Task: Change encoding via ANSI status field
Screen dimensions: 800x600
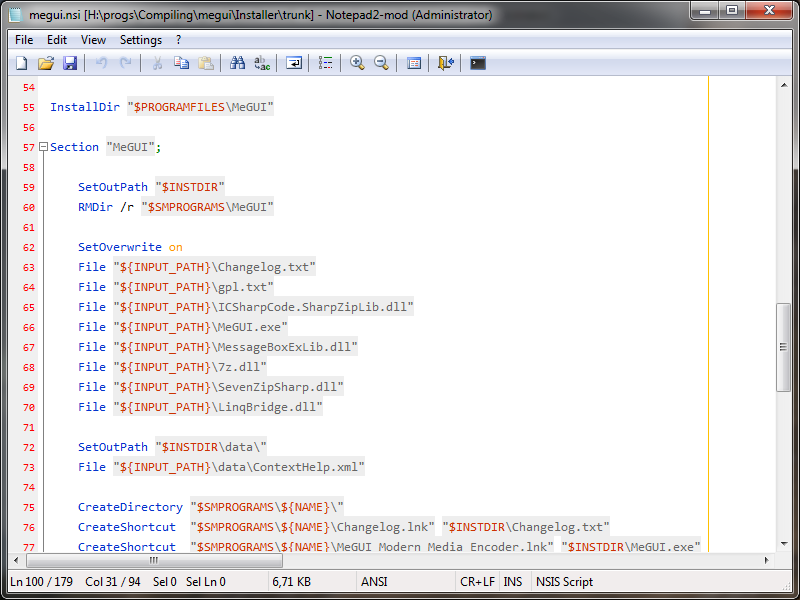Action: click(x=374, y=582)
